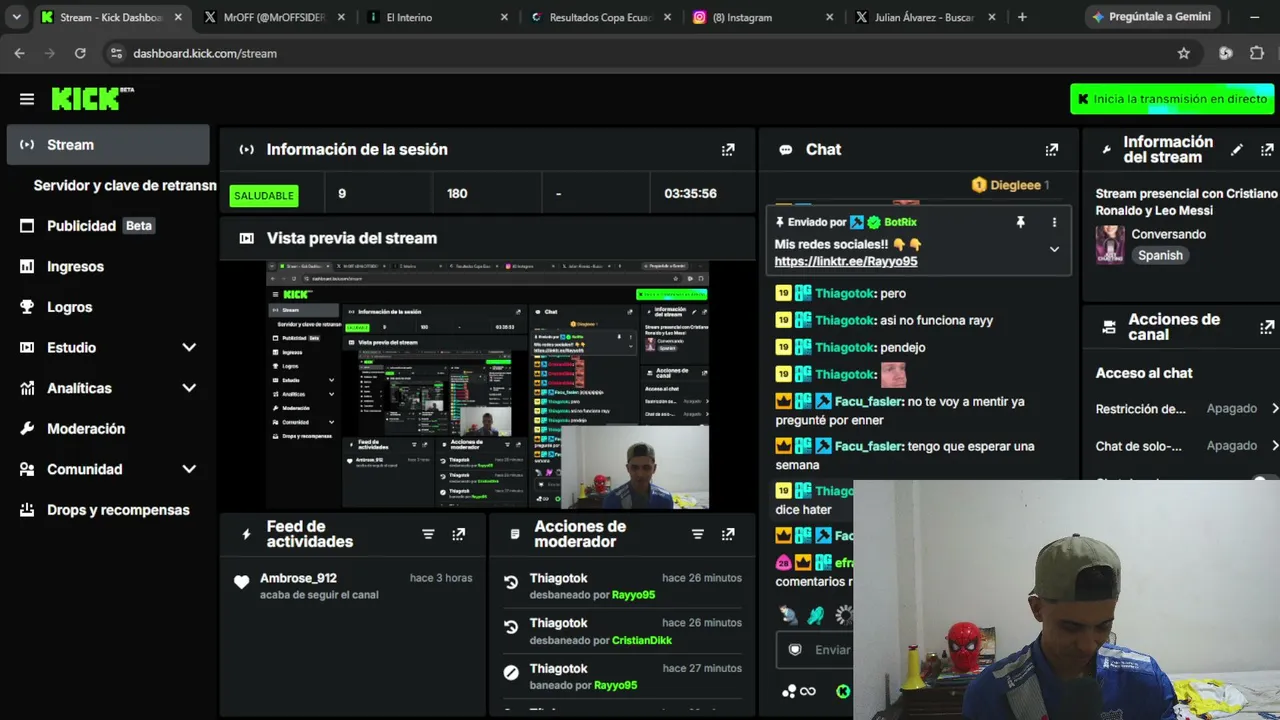Click the stream preview thumbnail
Viewport: 1280px width, 720px height.
coord(487,385)
